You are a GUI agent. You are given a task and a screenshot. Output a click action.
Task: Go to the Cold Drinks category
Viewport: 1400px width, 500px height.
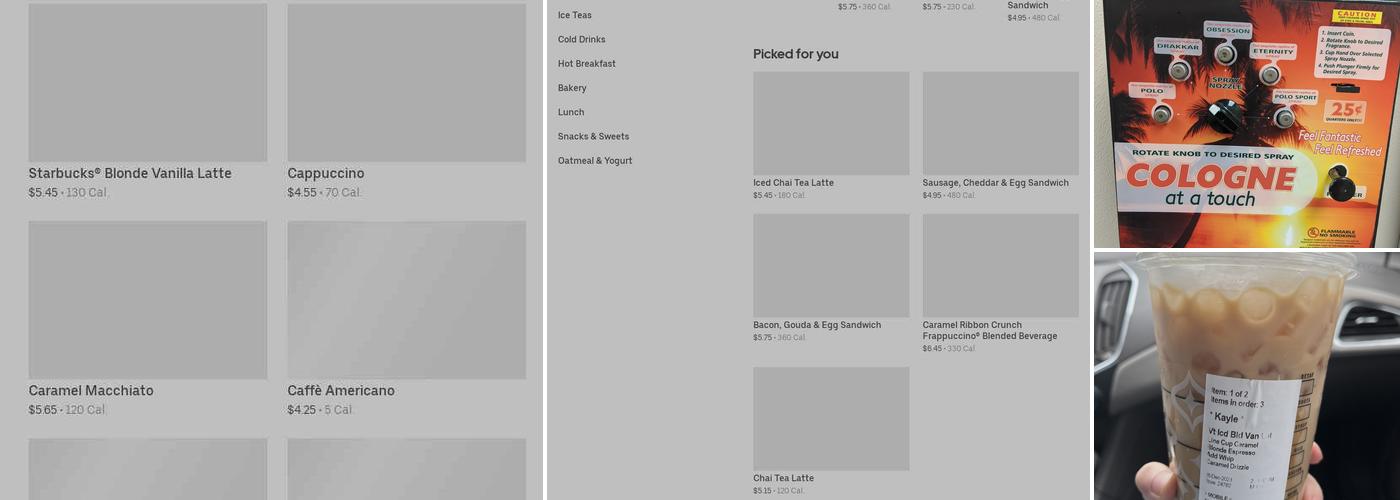(582, 39)
